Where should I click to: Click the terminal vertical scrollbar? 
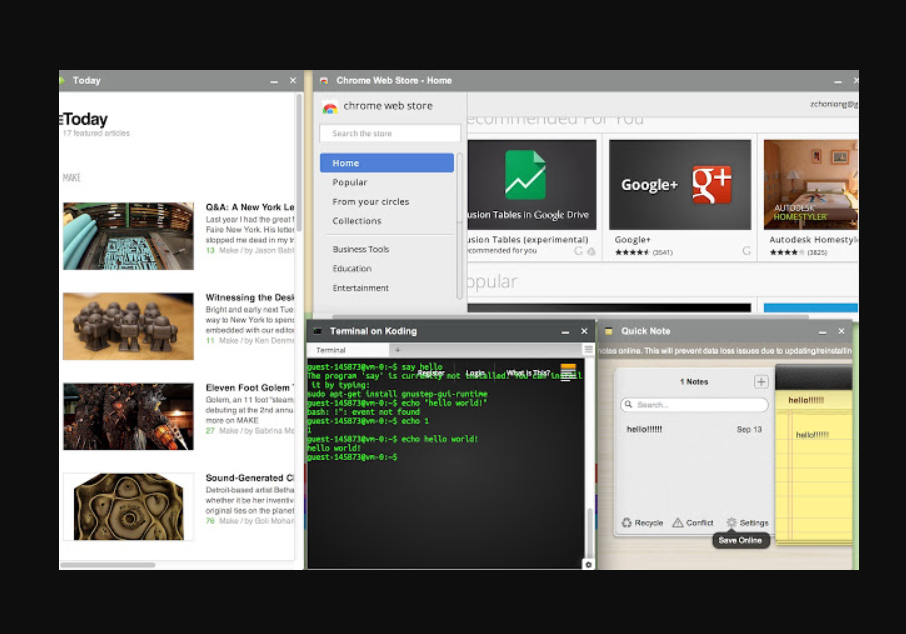[x=589, y=533]
